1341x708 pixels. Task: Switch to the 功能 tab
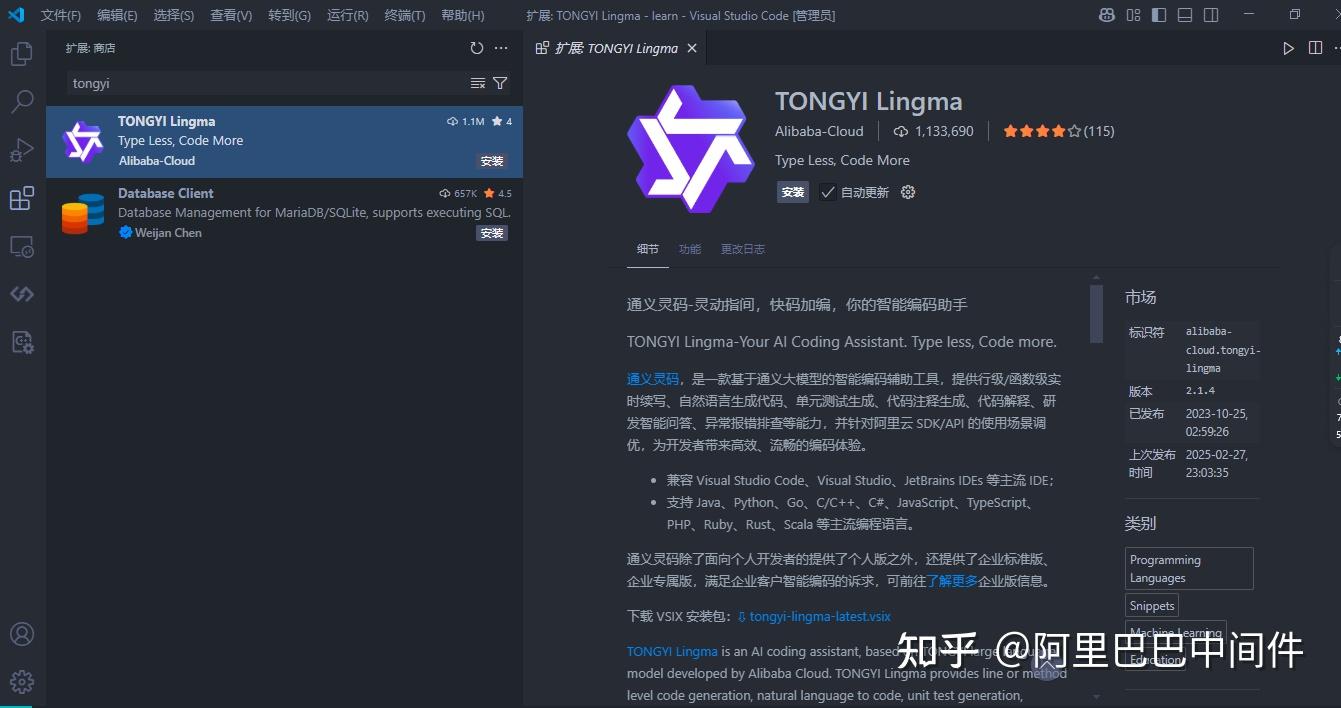point(690,249)
